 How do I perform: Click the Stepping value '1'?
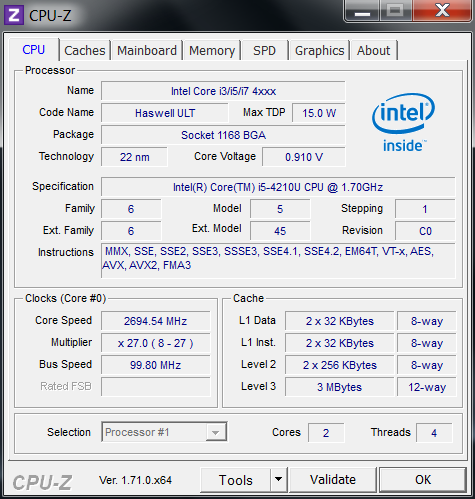pyautogui.click(x=425, y=209)
